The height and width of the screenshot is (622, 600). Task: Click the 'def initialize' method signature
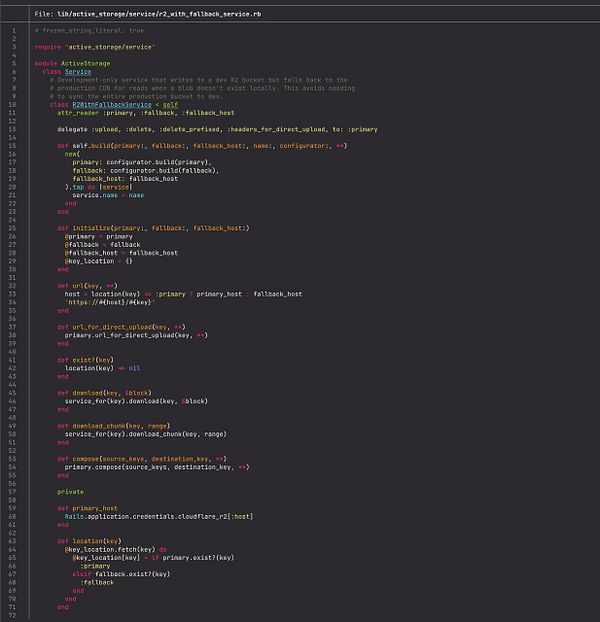[x=153, y=228]
